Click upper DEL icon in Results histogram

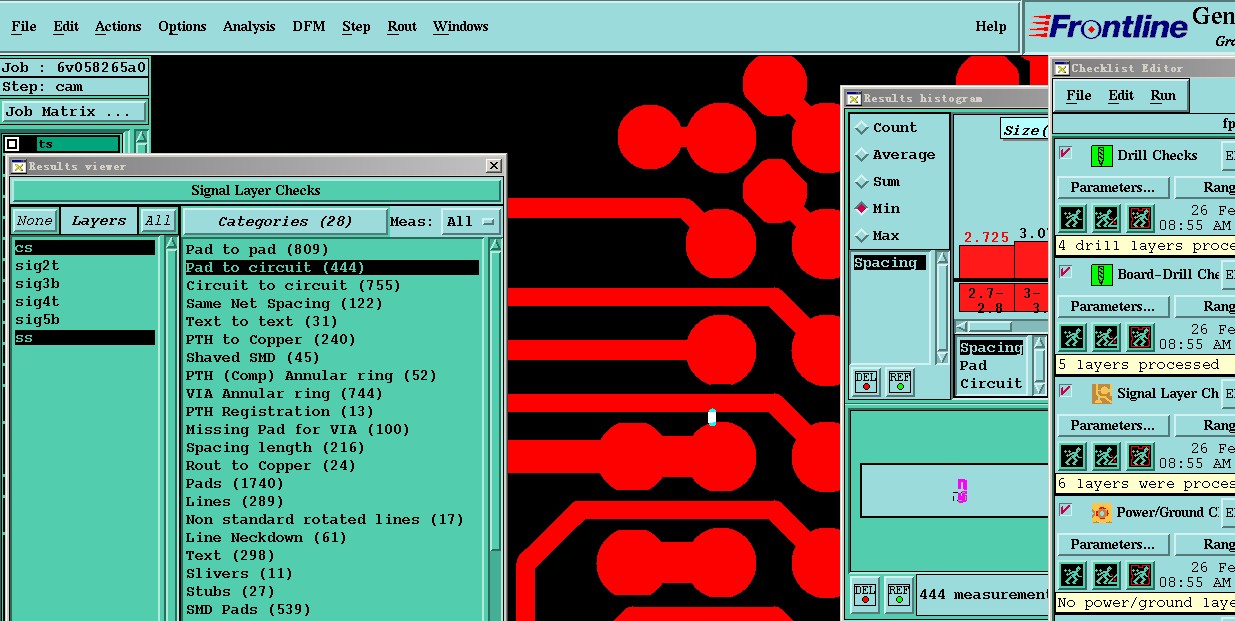pos(866,382)
